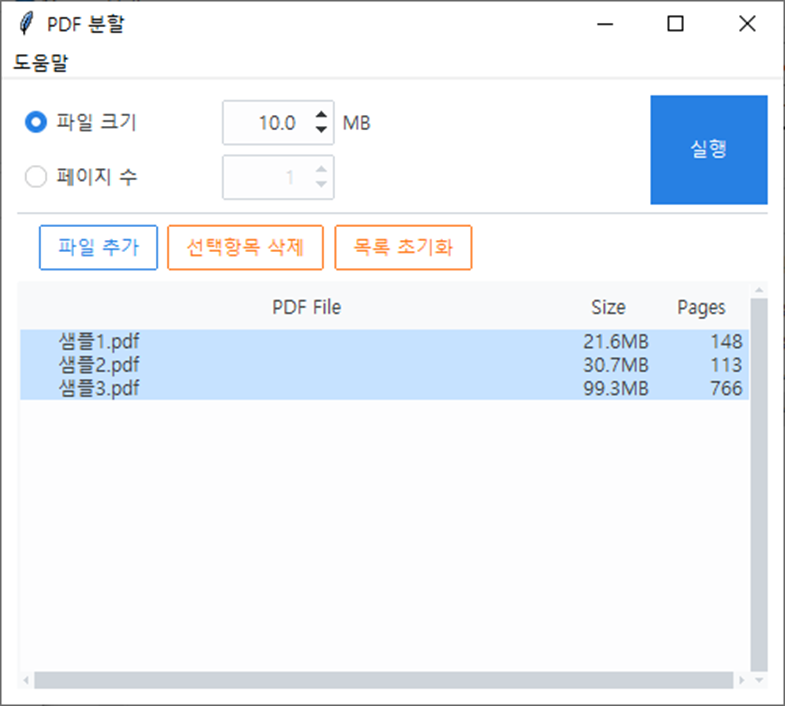This screenshot has height=706, width=785.
Task: Run the split with 실행 button
Action: [709, 150]
